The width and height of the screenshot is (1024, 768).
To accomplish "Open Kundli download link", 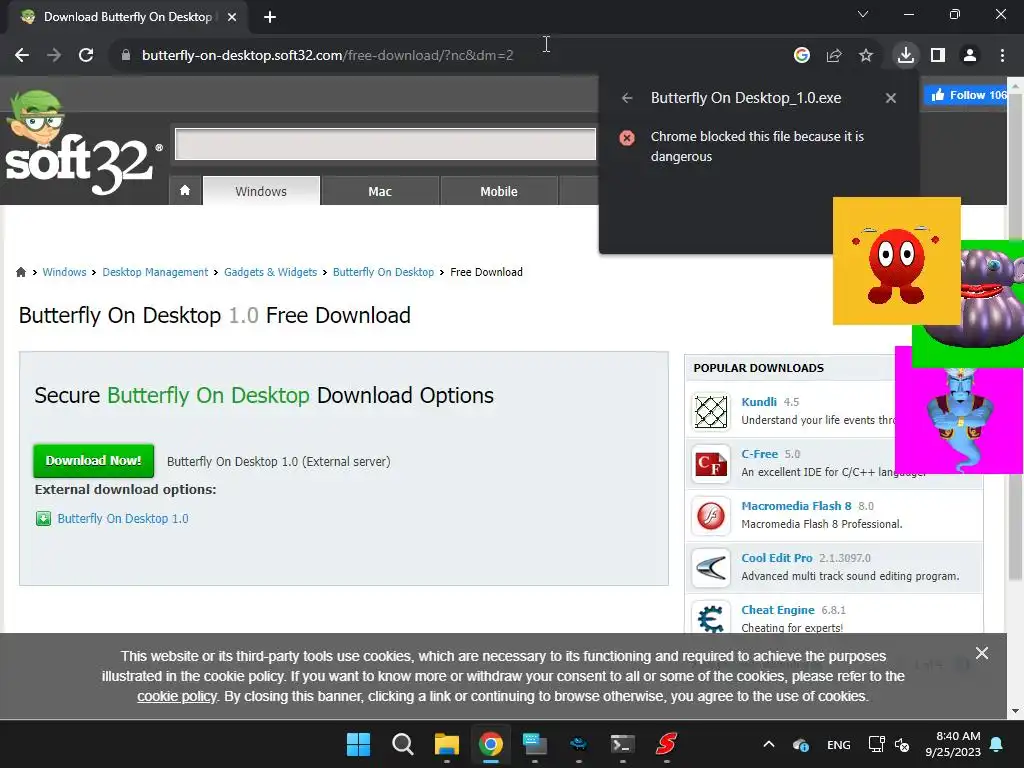I will click(x=759, y=402).
